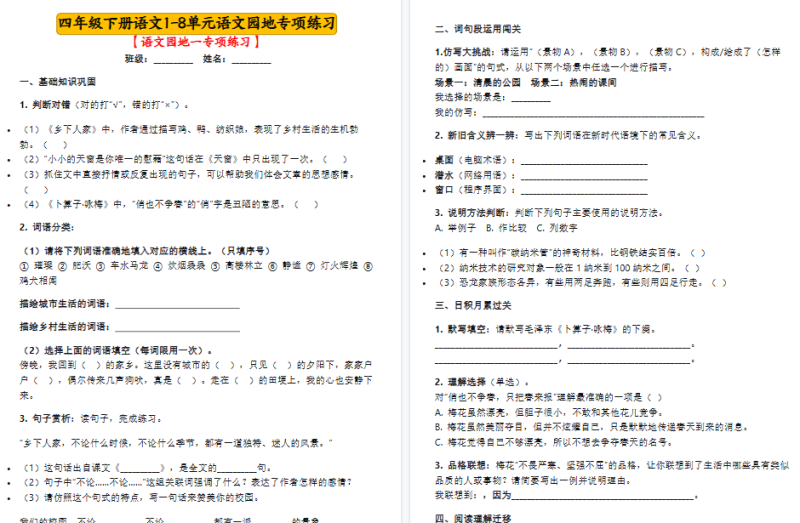Image resolution: width=800 pixels, height=523 pixels.
Task: Click option "B. 作比较"
Action: coord(506,228)
